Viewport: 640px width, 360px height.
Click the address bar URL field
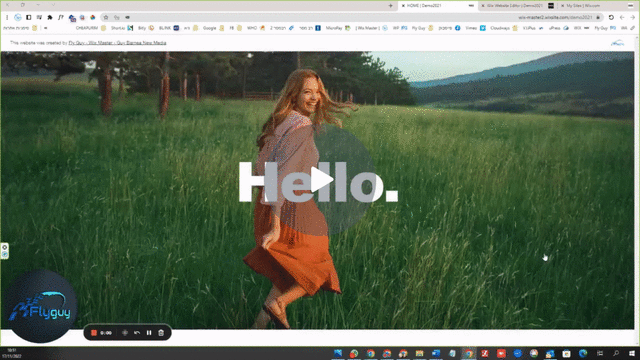point(351,17)
